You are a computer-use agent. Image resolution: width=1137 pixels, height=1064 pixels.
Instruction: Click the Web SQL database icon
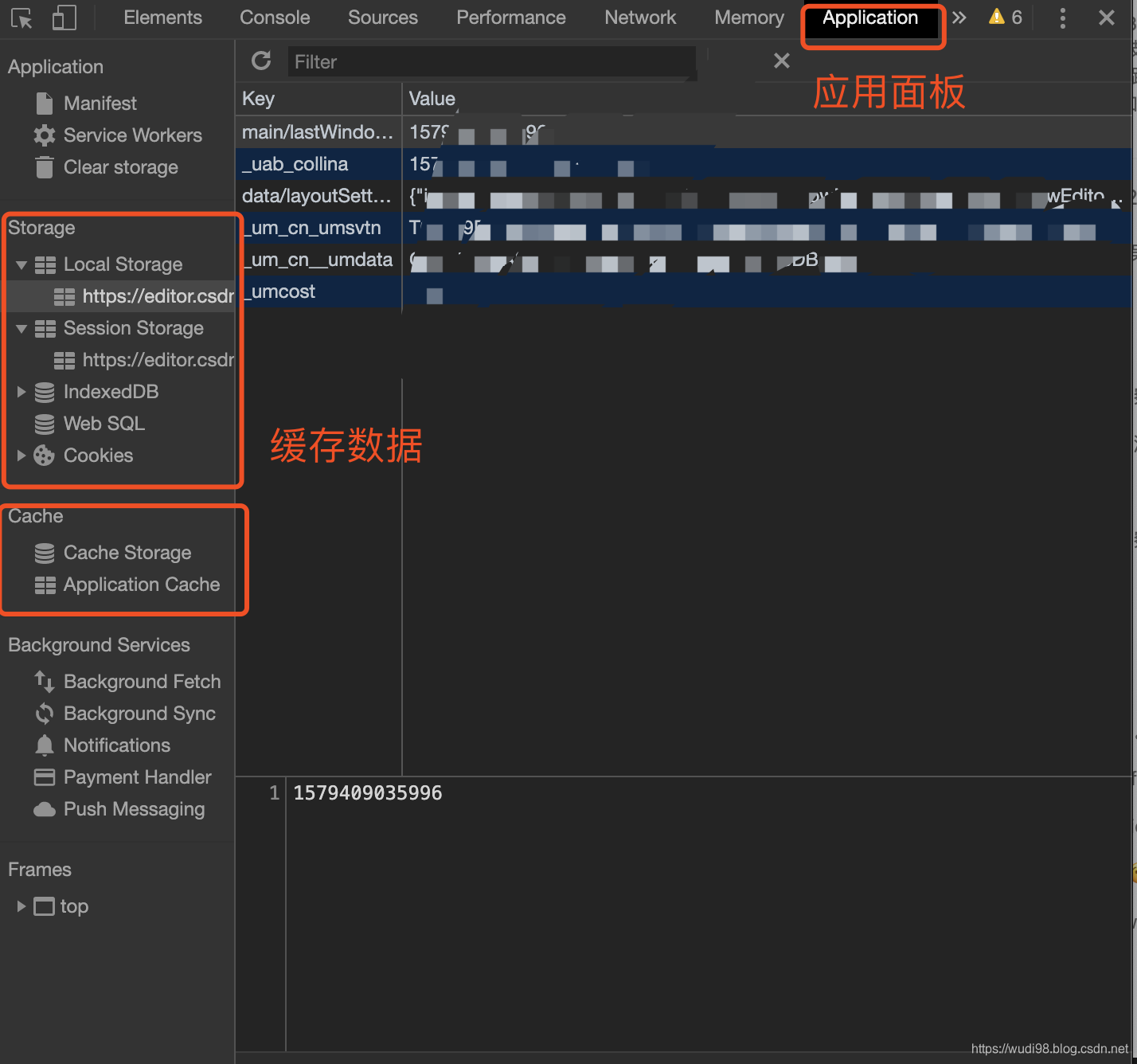click(45, 424)
